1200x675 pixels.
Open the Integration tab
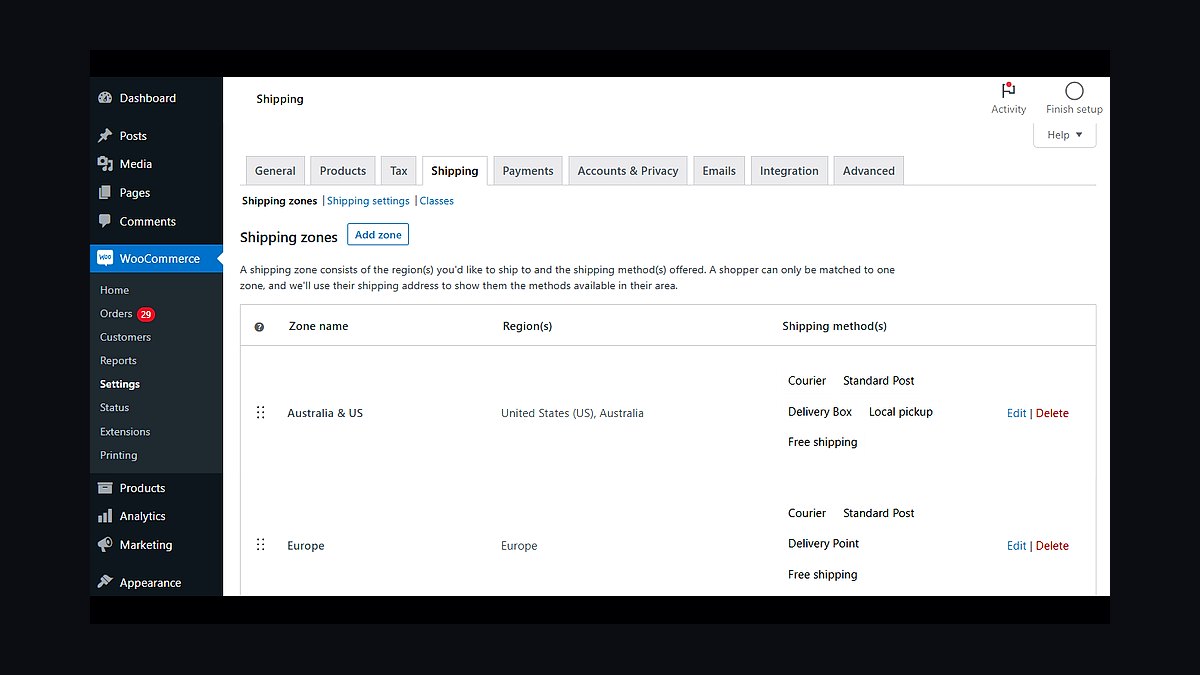pyautogui.click(x=789, y=171)
